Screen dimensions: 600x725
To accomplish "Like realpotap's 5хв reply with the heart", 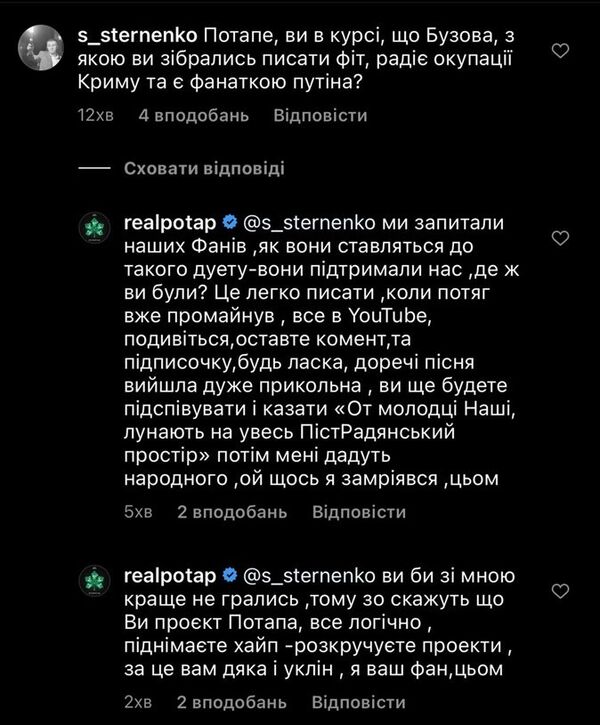I will [x=563, y=238].
